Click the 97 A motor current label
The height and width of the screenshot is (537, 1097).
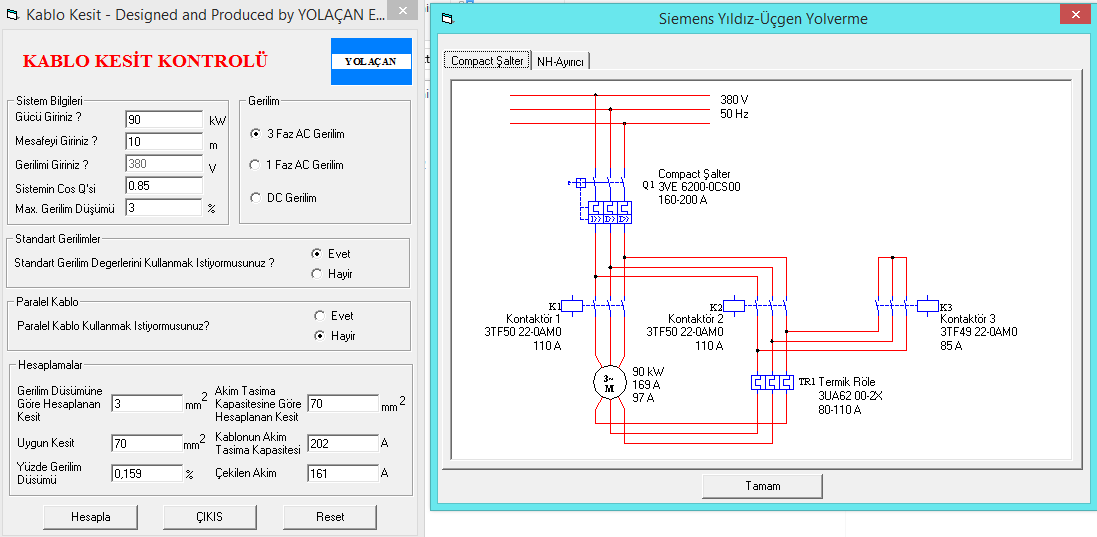coord(642,398)
